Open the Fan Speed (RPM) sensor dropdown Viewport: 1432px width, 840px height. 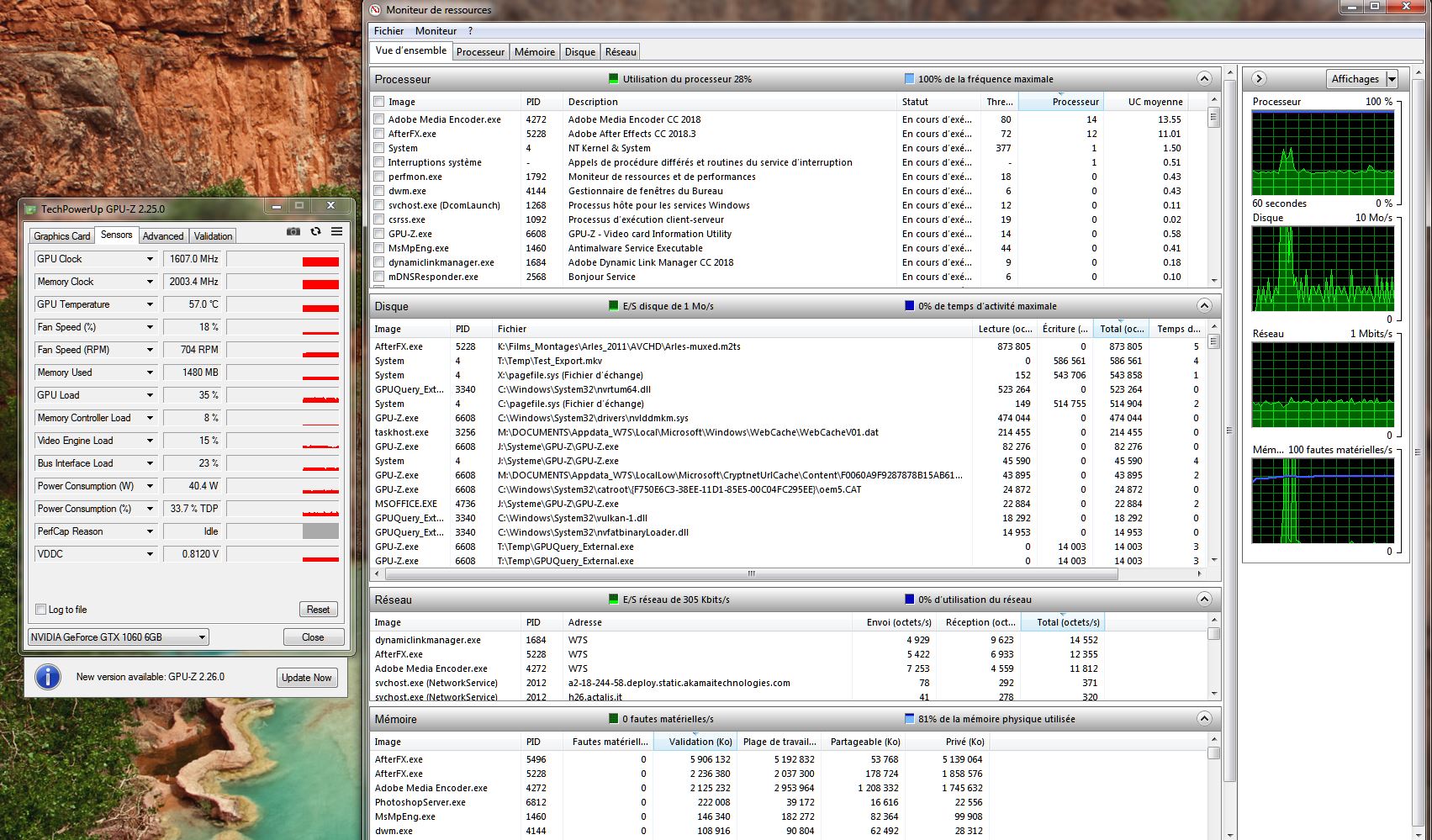[x=150, y=350]
